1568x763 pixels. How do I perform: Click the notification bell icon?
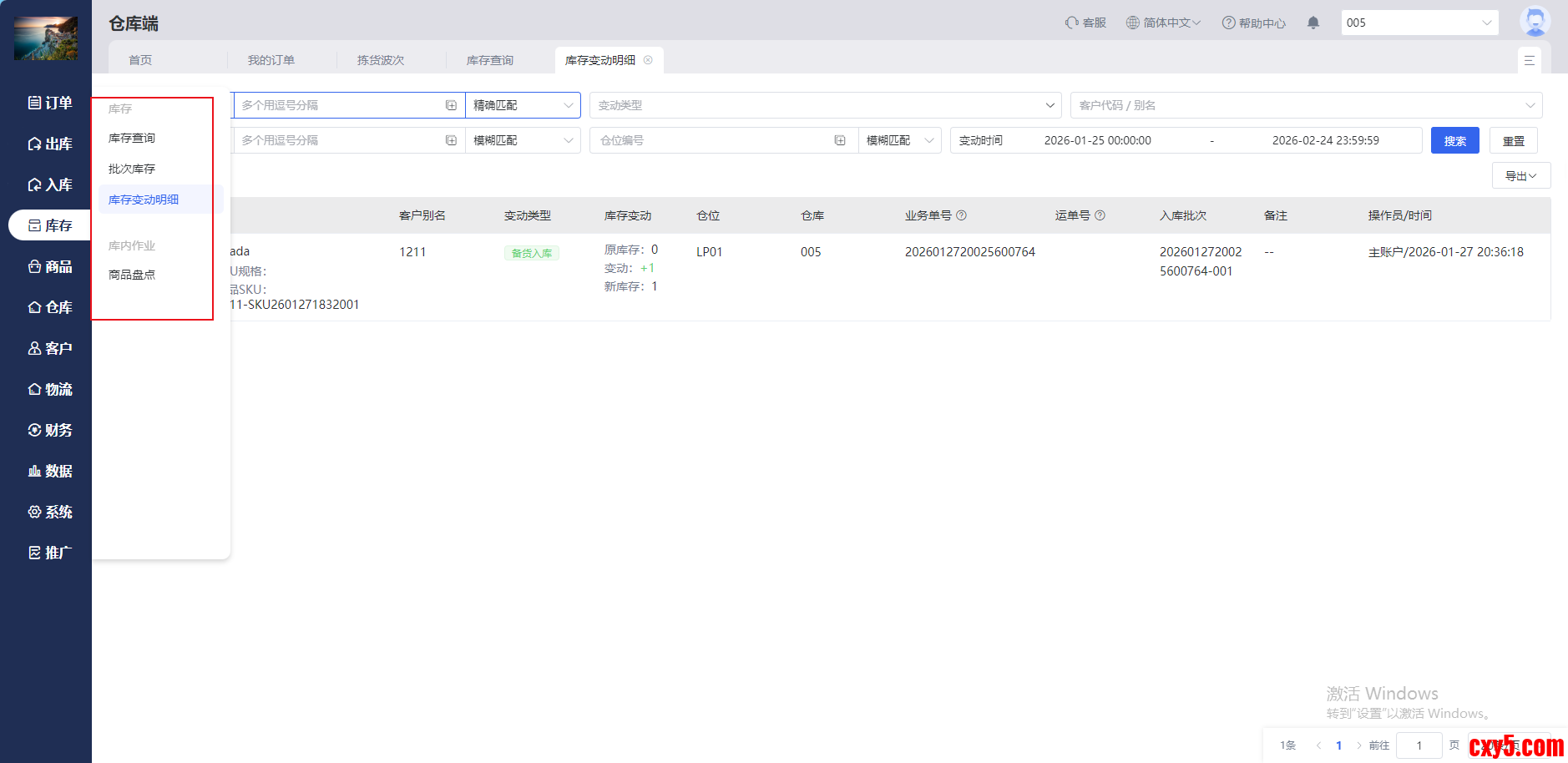click(1313, 23)
